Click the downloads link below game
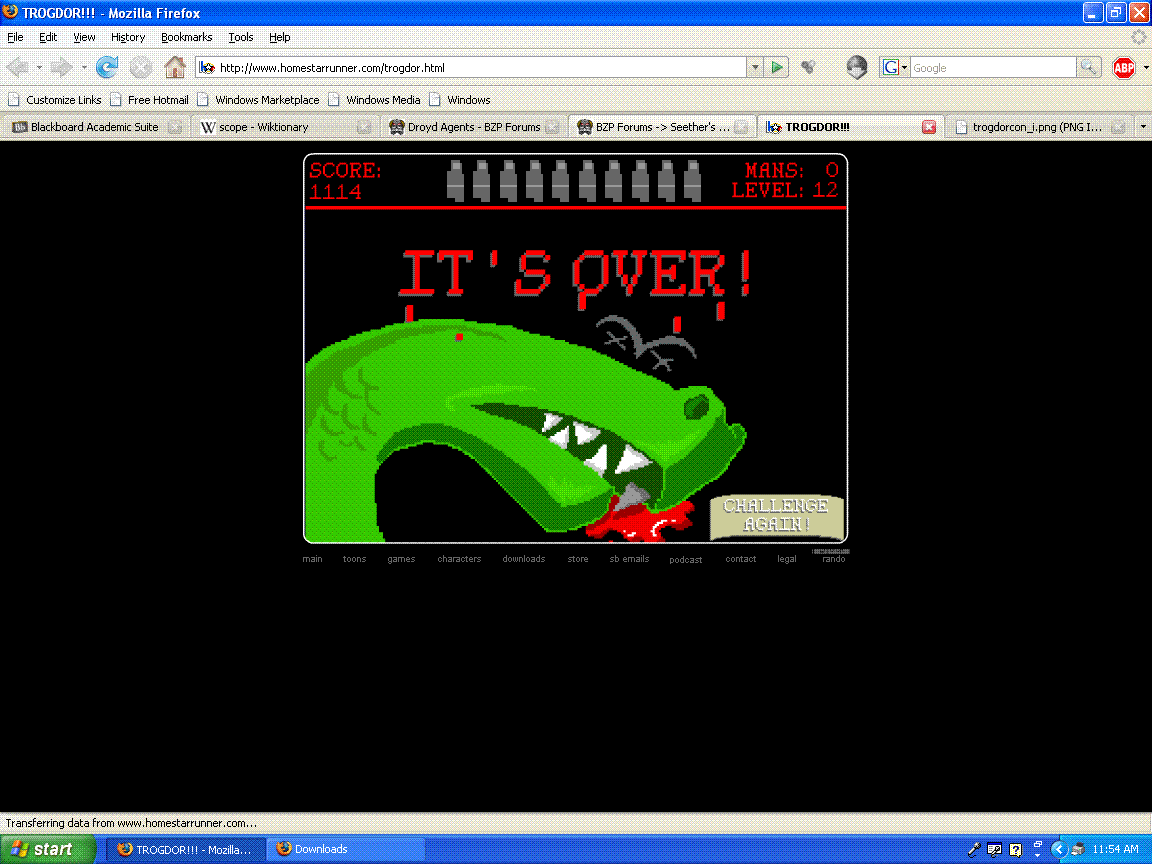This screenshot has width=1152, height=864. point(524,559)
